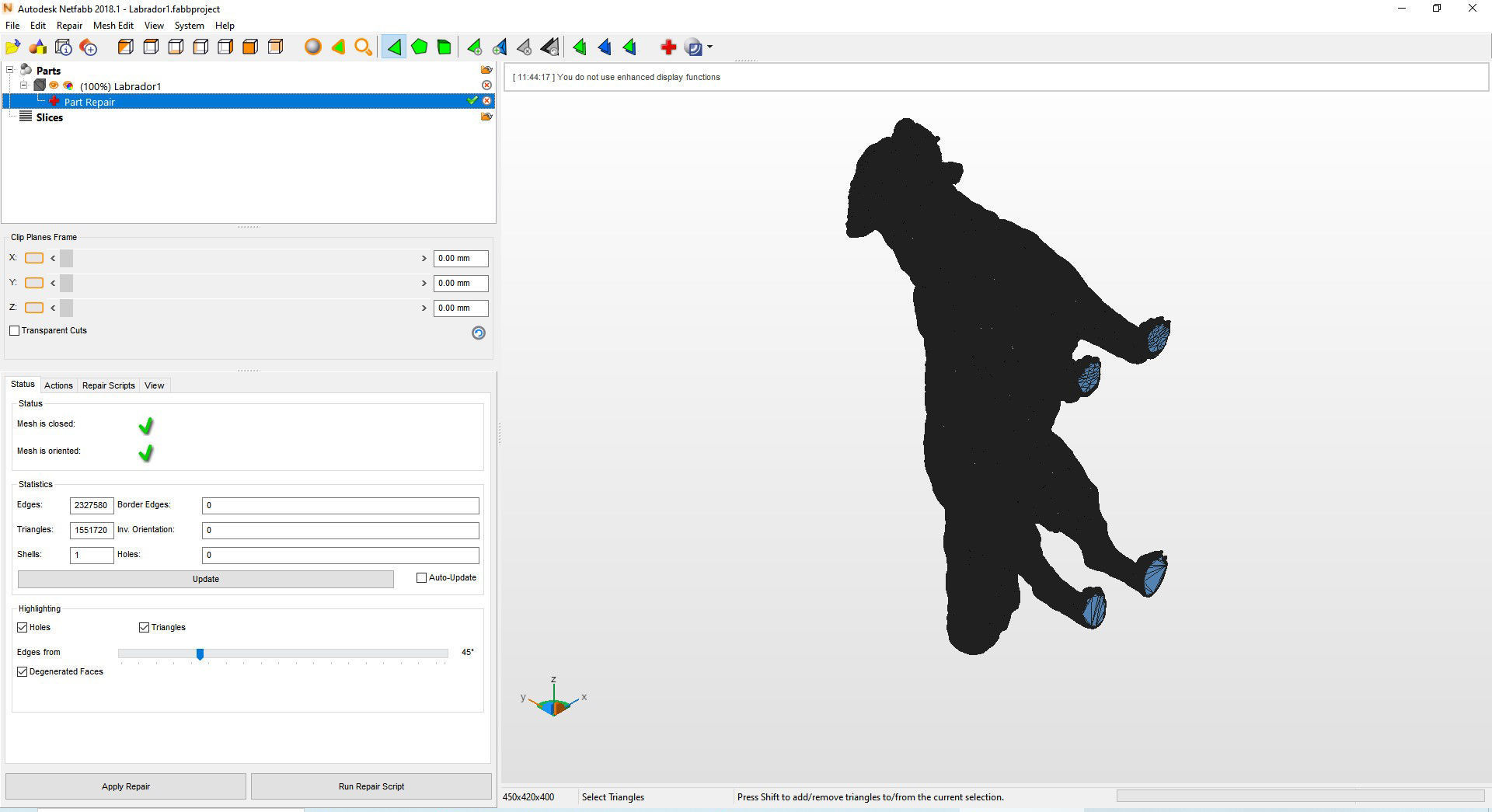Screen dimensions: 1492x812
Task: Click the Z clip plane left arrow
Action: [53, 308]
